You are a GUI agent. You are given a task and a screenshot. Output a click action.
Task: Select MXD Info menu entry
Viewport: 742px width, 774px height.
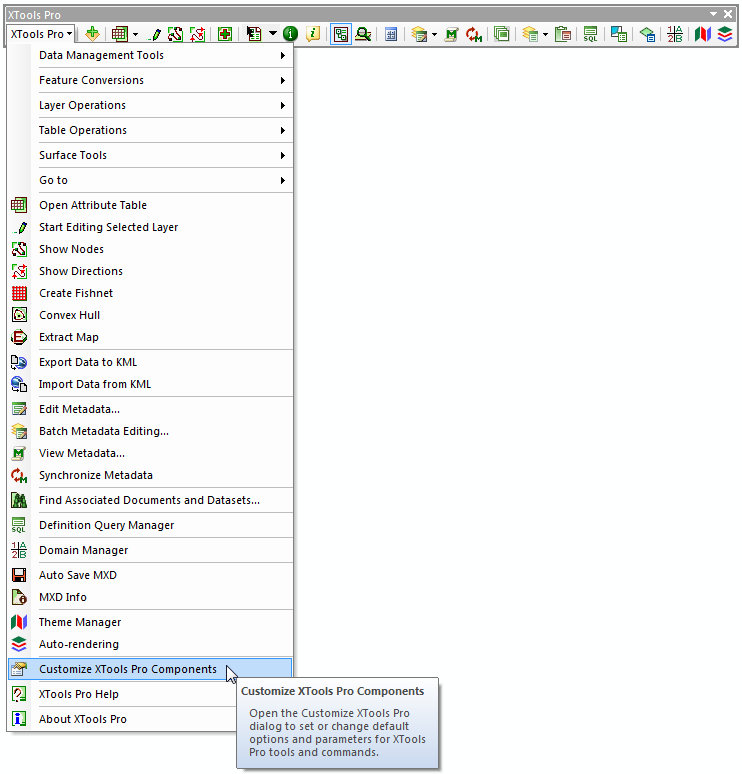[x=151, y=597]
